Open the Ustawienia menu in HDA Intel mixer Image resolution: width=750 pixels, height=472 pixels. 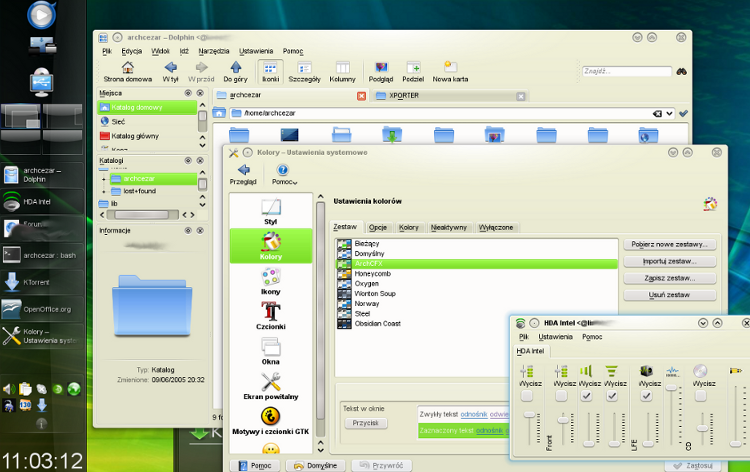tap(555, 337)
